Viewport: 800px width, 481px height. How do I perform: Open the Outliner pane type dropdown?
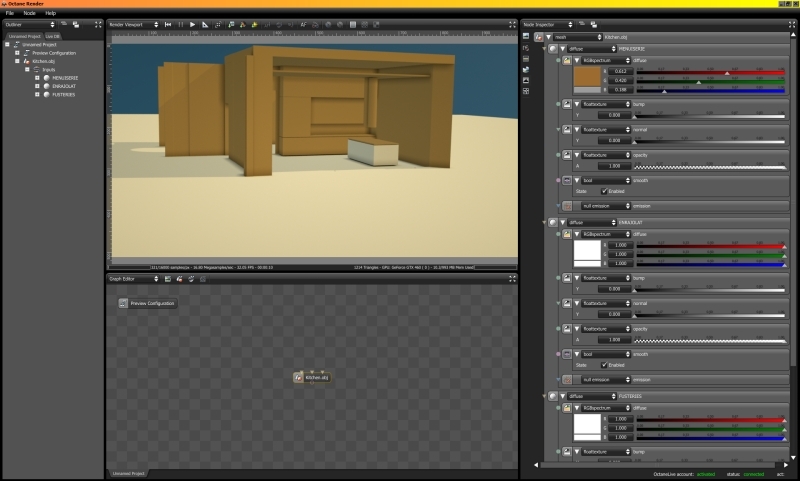pyautogui.click(x=30, y=24)
